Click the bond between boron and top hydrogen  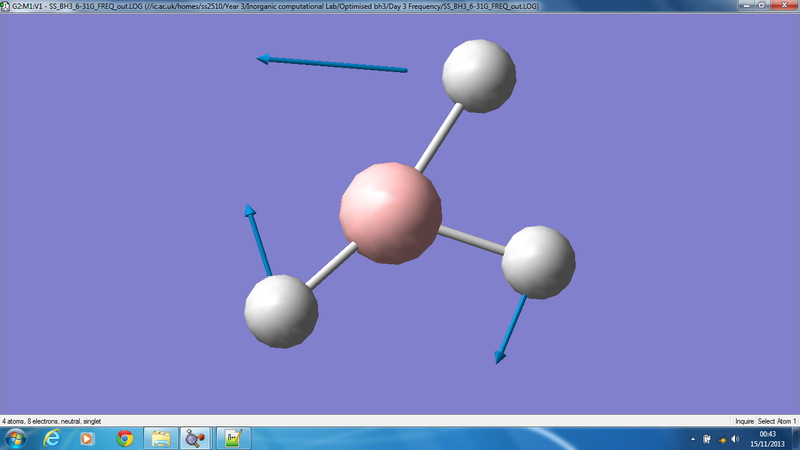(439, 138)
